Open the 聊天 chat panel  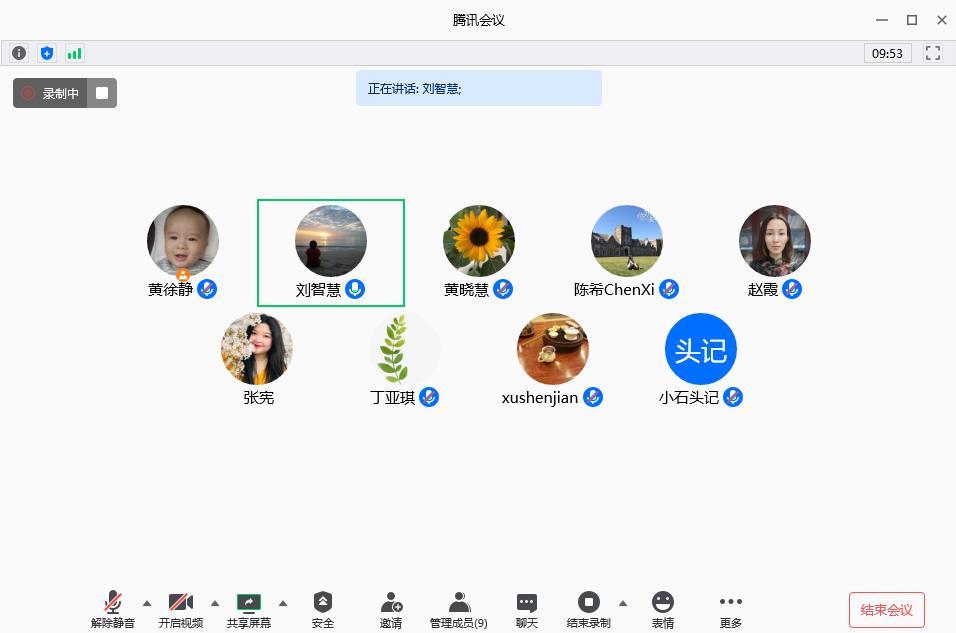[527, 609]
